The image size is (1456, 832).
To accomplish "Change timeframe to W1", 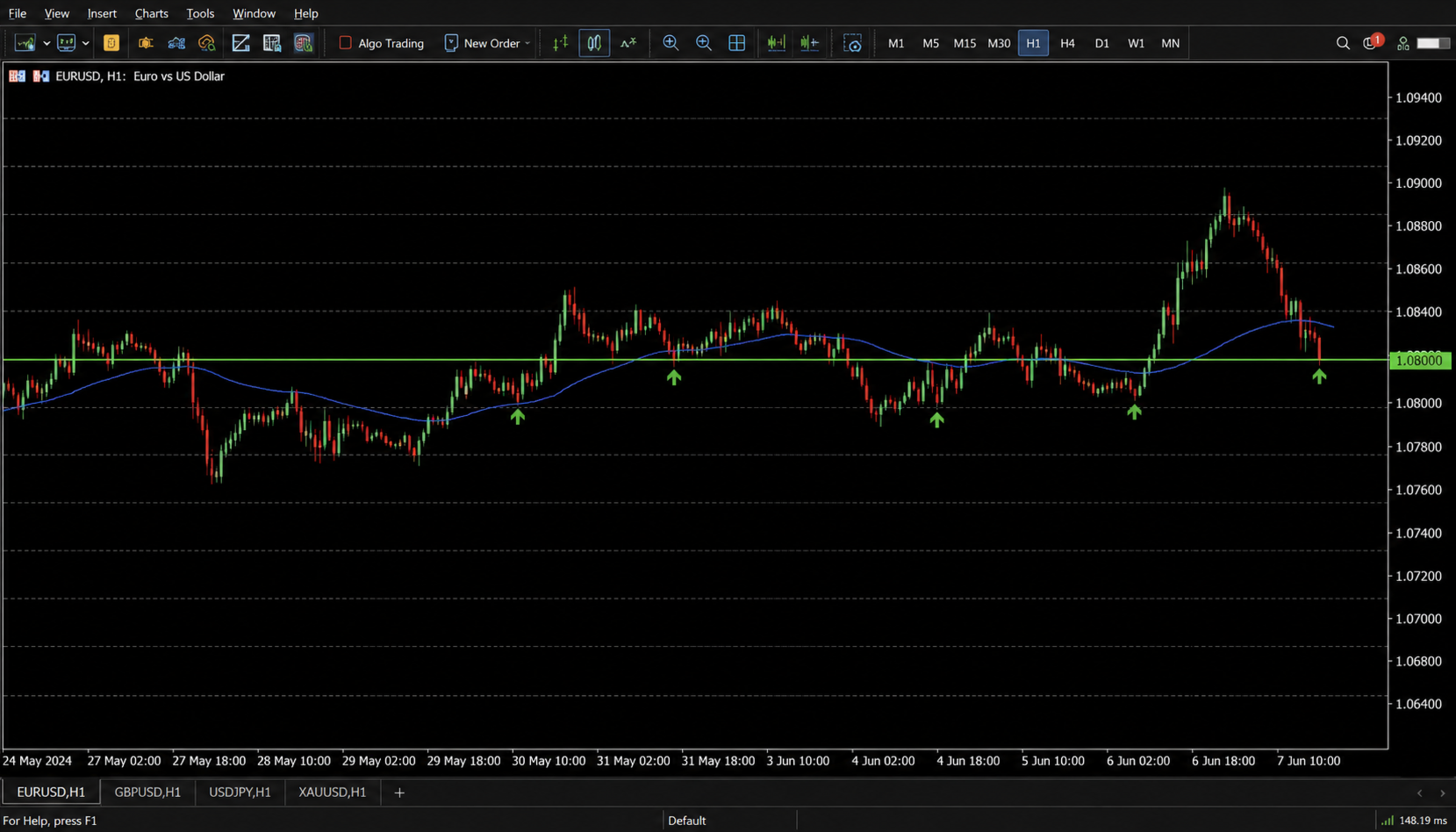I will [x=1136, y=43].
